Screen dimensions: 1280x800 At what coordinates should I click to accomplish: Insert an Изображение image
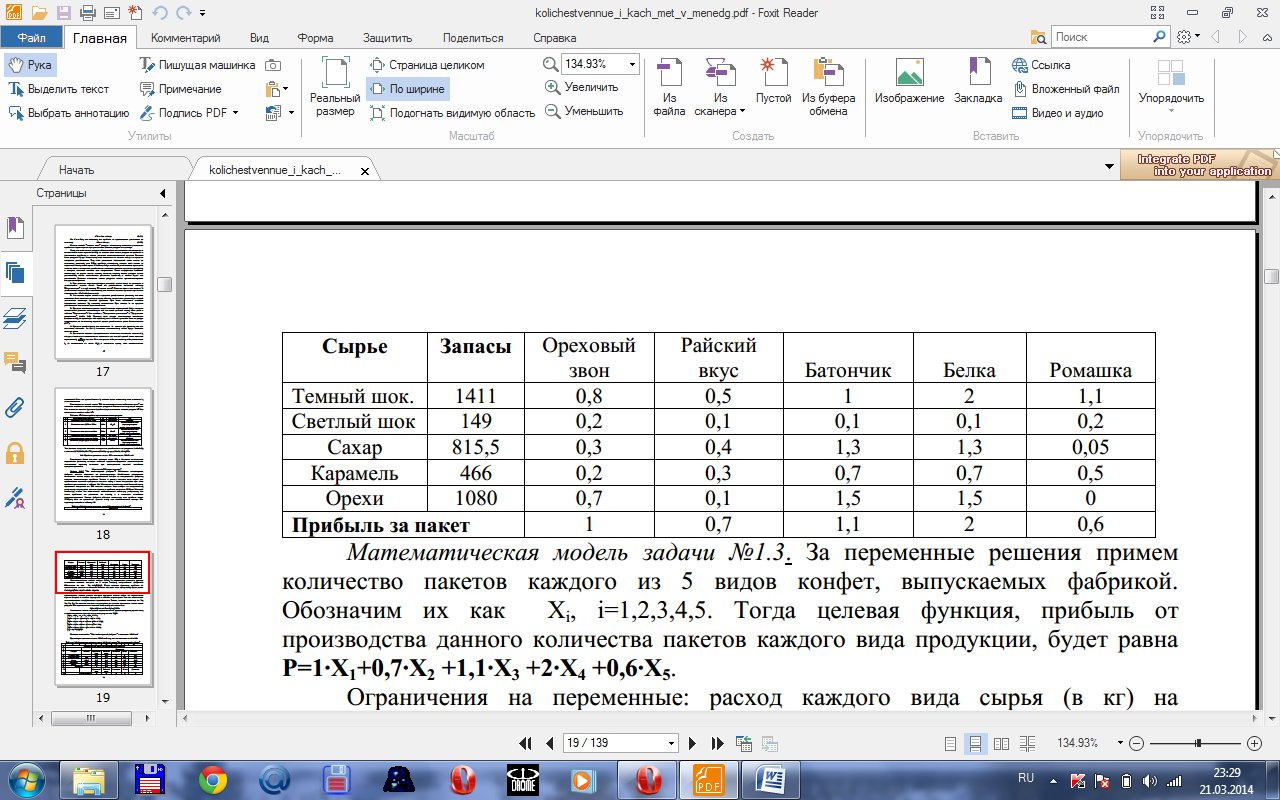coord(909,82)
